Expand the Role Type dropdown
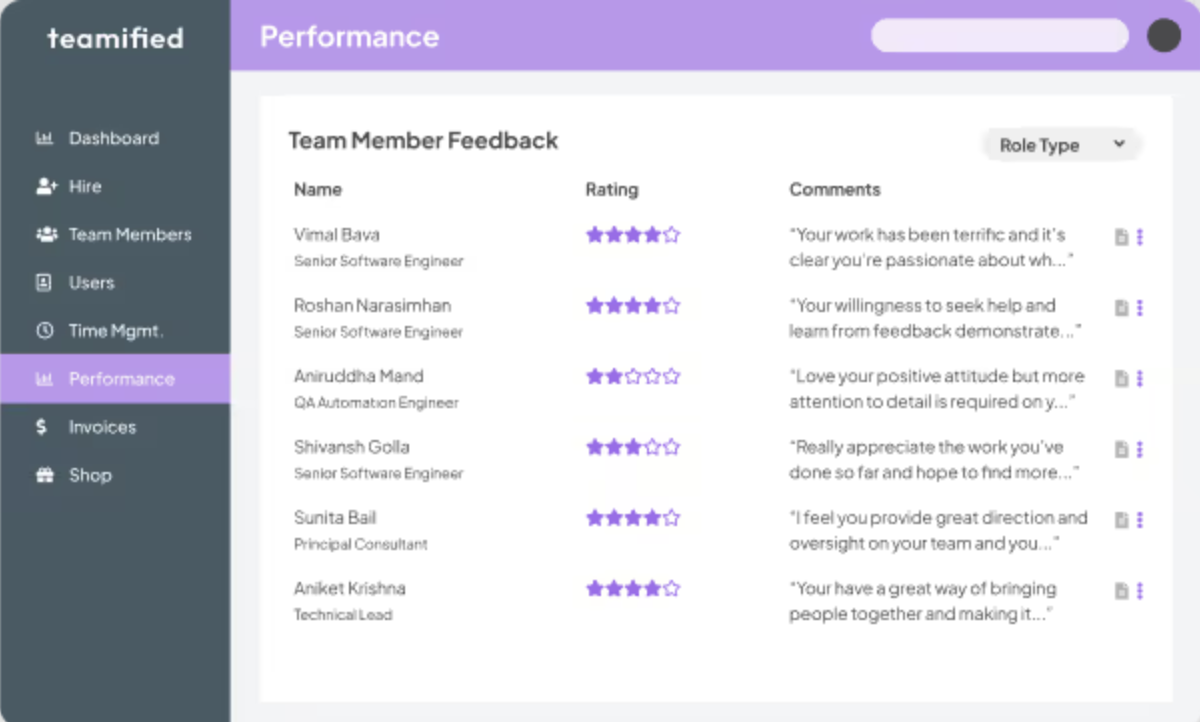The width and height of the screenshot is (1200, 722). pos(1062,145)
